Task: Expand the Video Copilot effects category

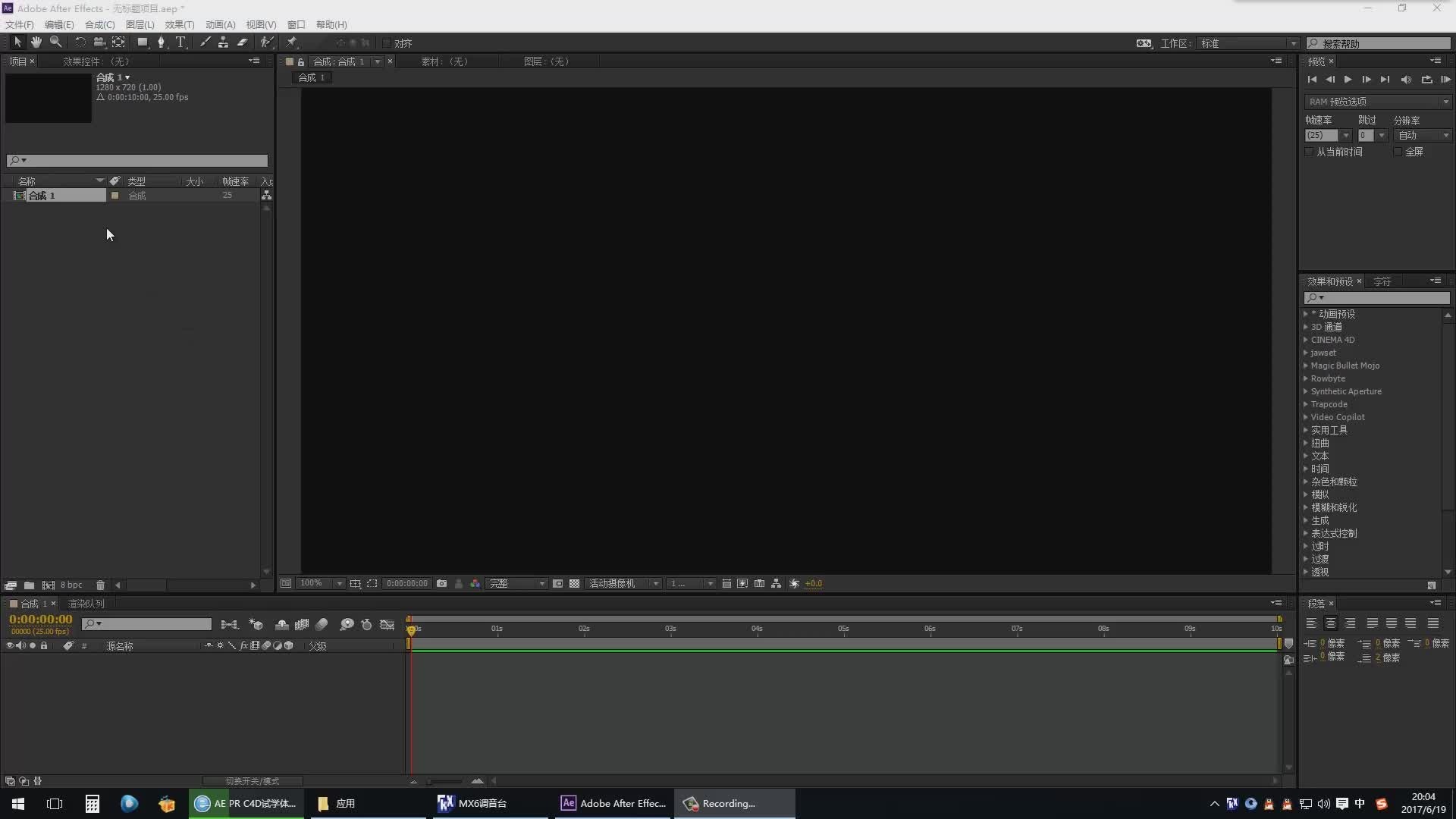Action: click(x=1305, y=417)
